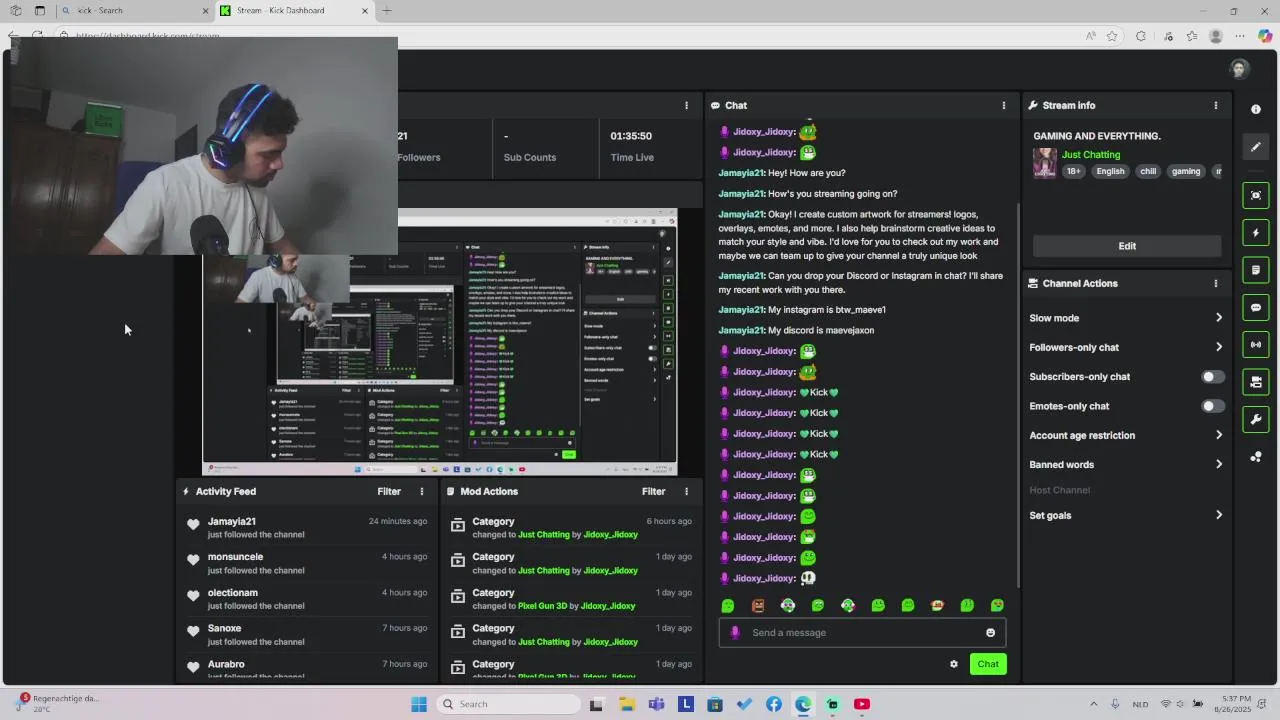Click the browser favorites star icon
The height and width of the screenshot is (720, 1280).
[1112, 36]
